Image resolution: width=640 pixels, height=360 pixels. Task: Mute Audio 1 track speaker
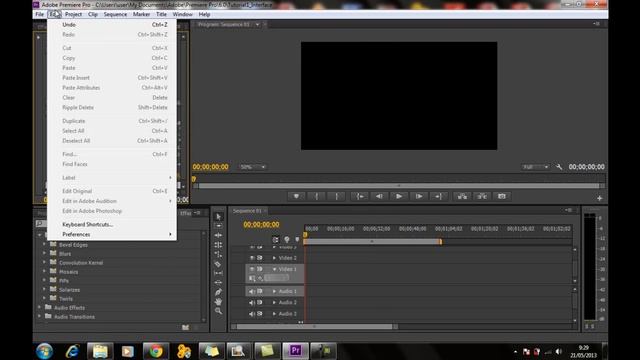252,291
